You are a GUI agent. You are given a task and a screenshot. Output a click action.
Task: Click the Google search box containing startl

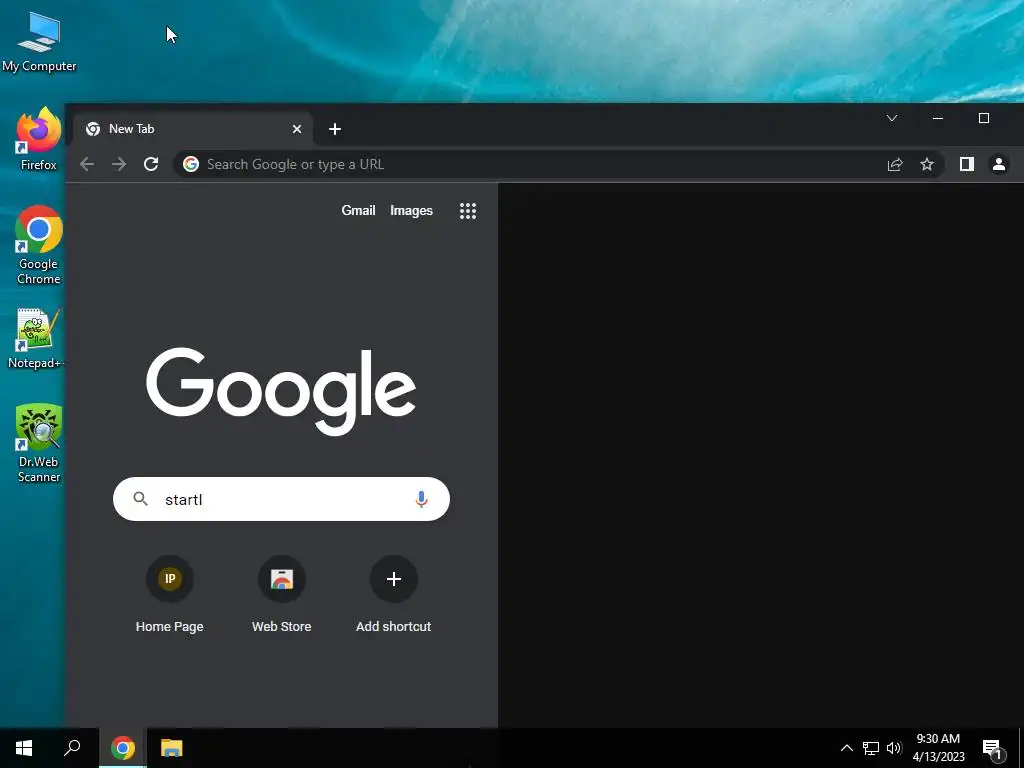tap(281, 499)
